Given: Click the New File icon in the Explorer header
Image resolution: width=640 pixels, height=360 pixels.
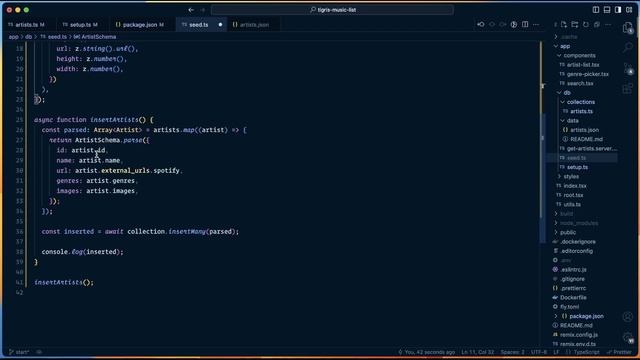Looking at the screenshot, I should pyautogui.click(x=564, y=24).
